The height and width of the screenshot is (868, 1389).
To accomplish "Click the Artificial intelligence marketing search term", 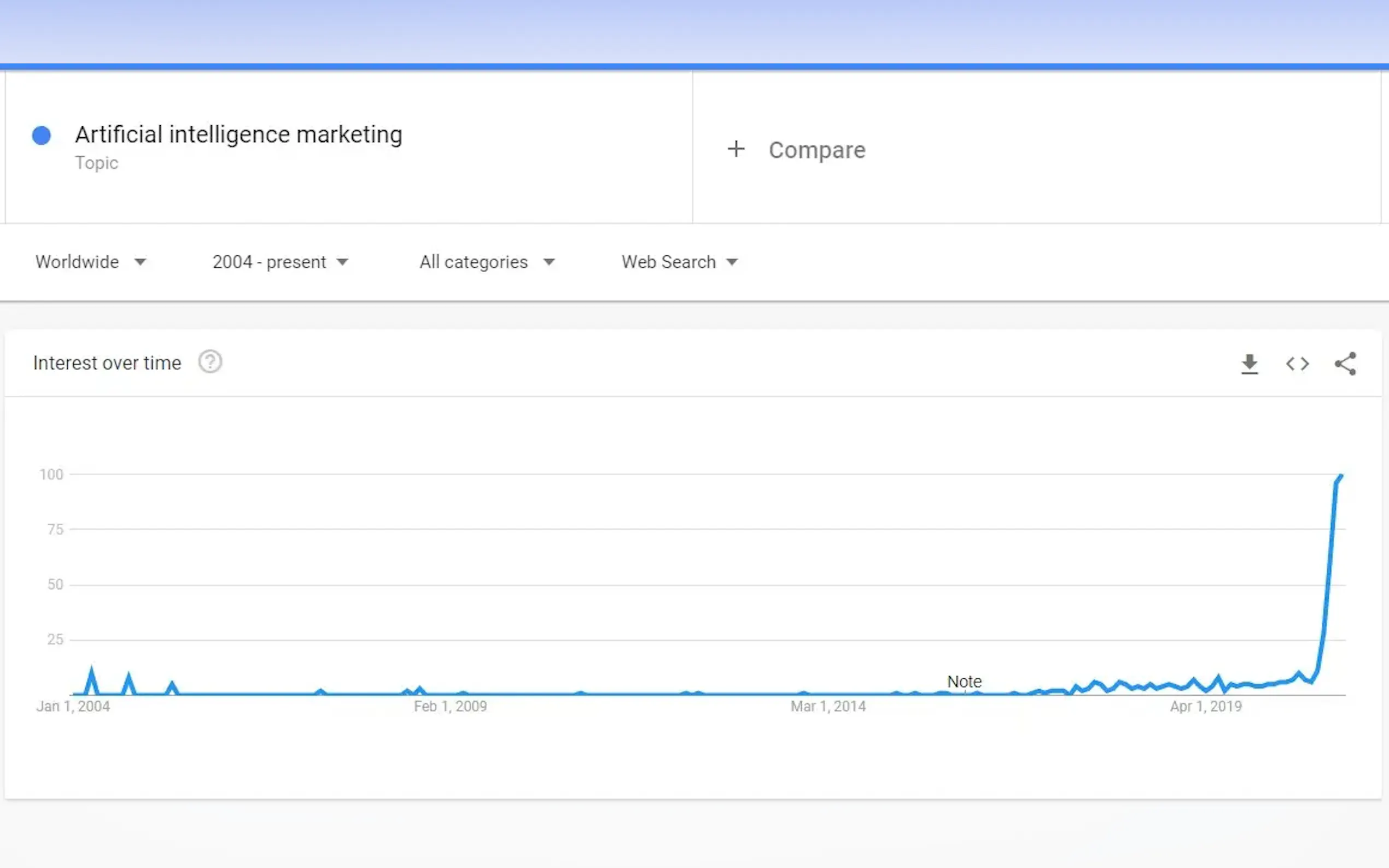I will [x=238, y=135].
